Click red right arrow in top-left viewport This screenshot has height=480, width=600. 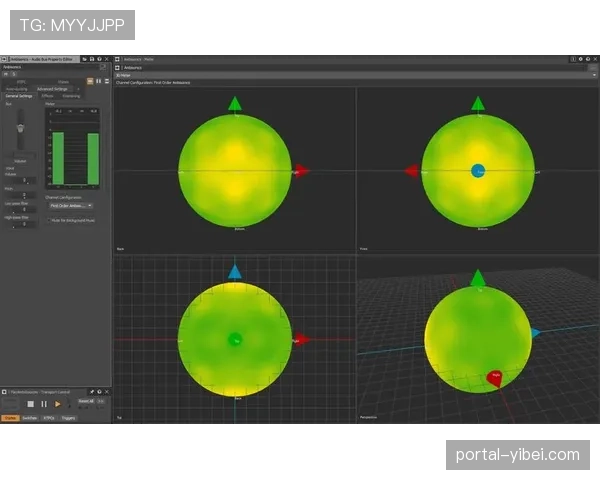pyautogui.click(x=302, y=171)
